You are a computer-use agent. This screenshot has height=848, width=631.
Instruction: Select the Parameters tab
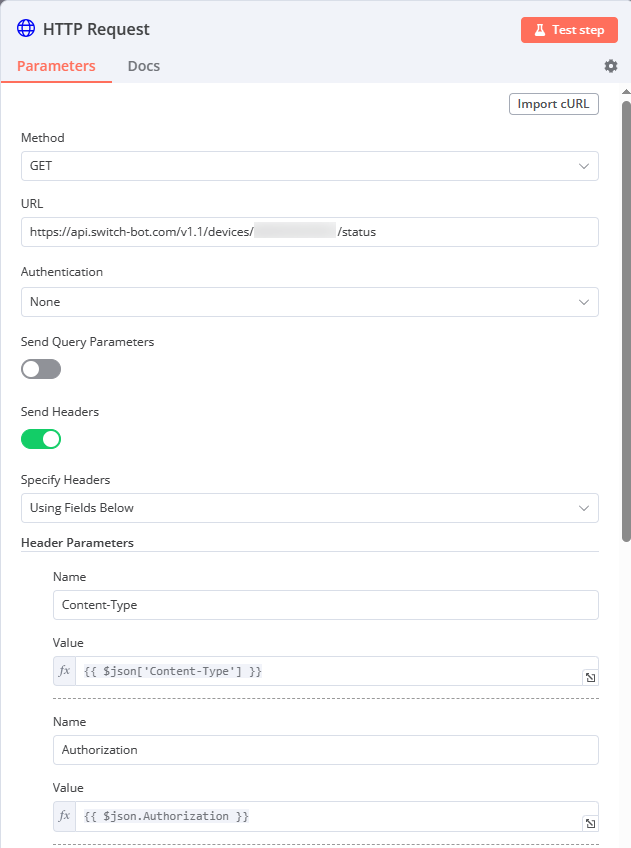click(x=56, y=66)
